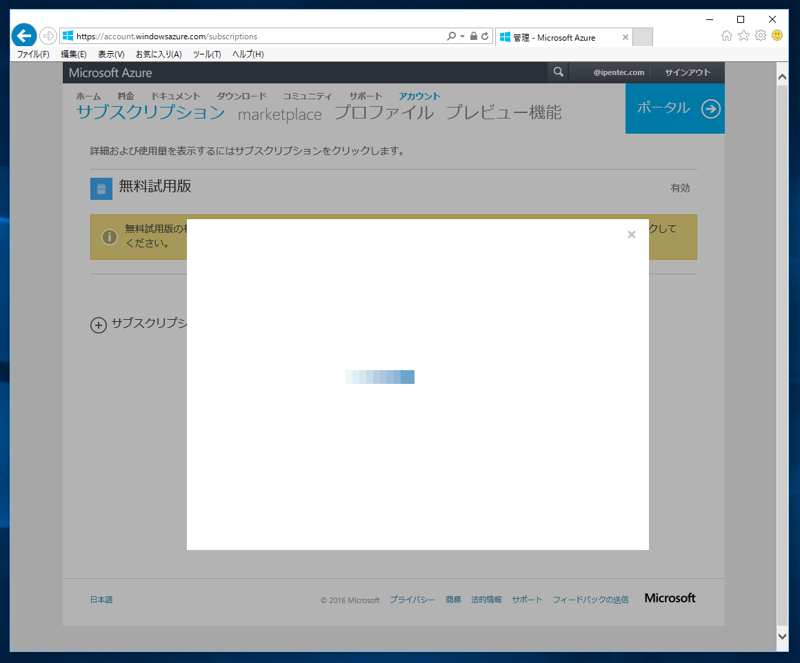800x663 pixels.
Task: Go to the サポート top navigation link
Action: click(x=365, y=96)
